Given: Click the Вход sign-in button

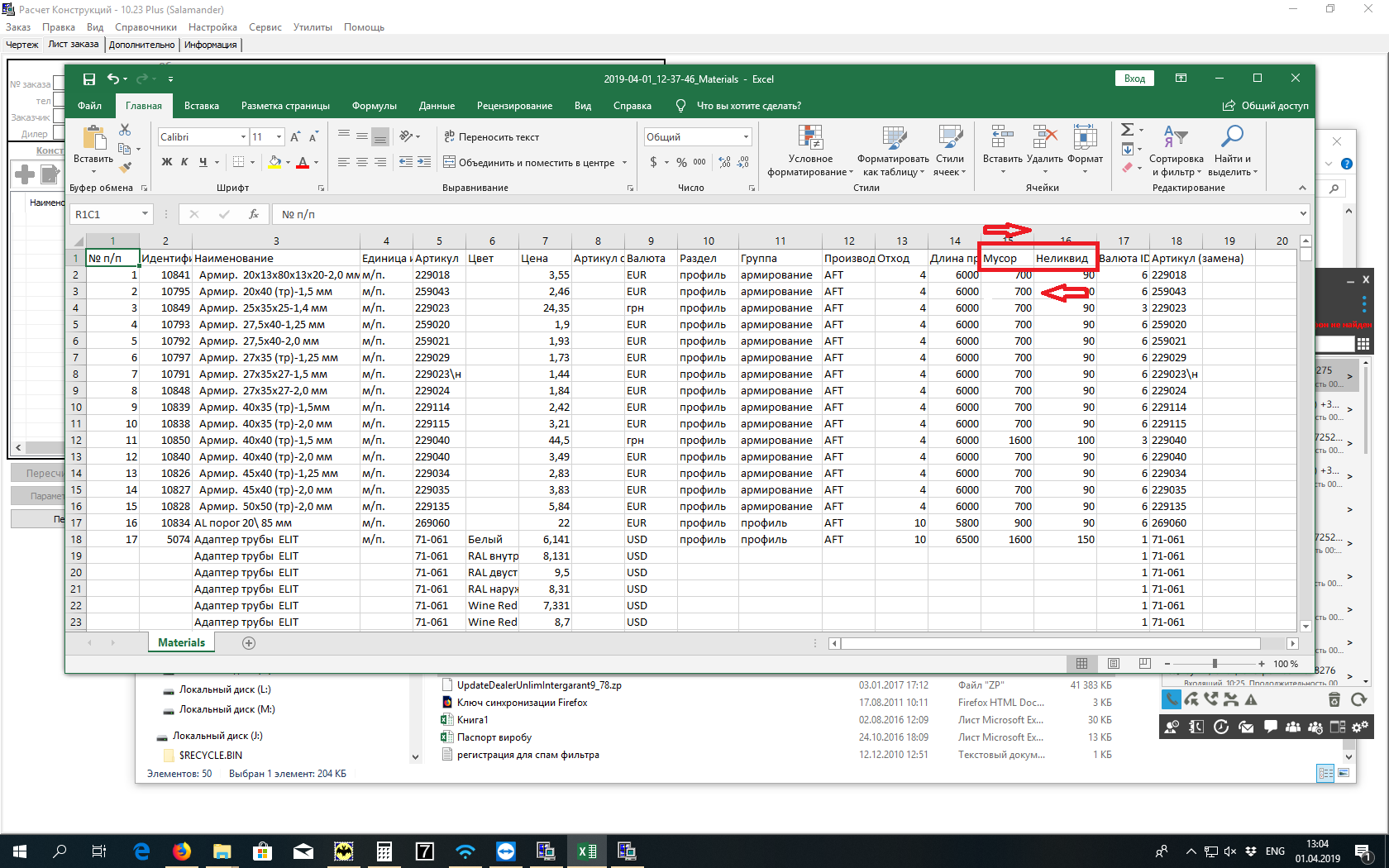Looking at the screenshot, I should click(x=1134, y=79).
